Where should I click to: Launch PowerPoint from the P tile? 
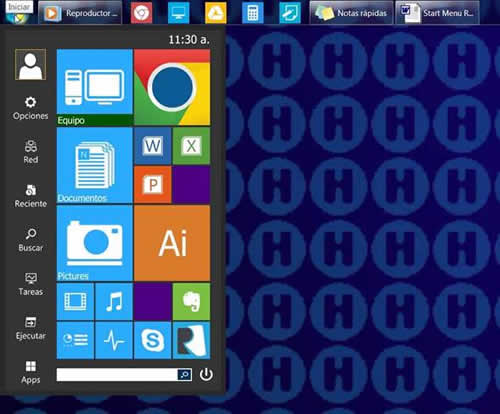[x=153, y=185]
